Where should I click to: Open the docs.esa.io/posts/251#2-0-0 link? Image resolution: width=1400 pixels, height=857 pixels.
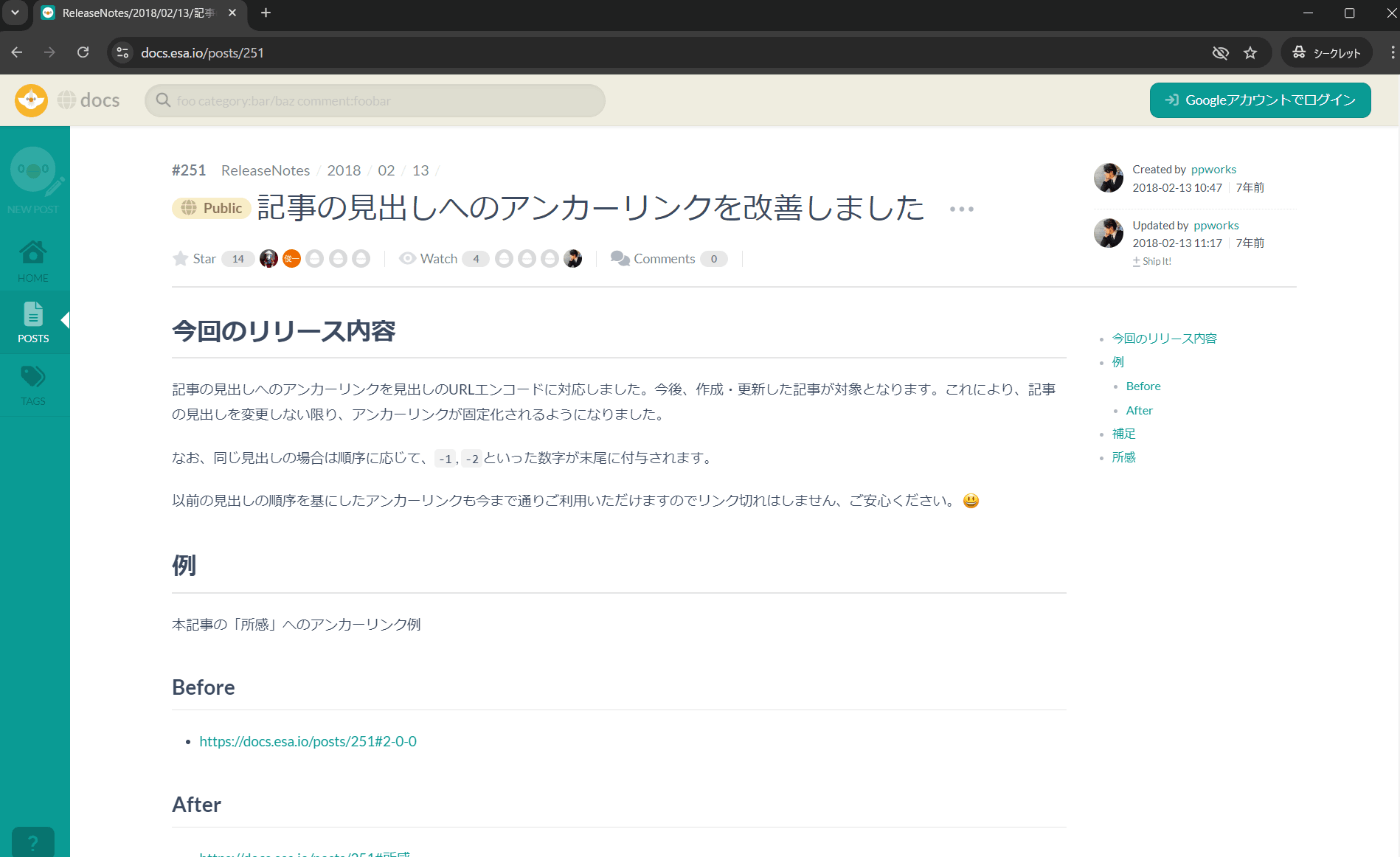[x=308, y=742]
